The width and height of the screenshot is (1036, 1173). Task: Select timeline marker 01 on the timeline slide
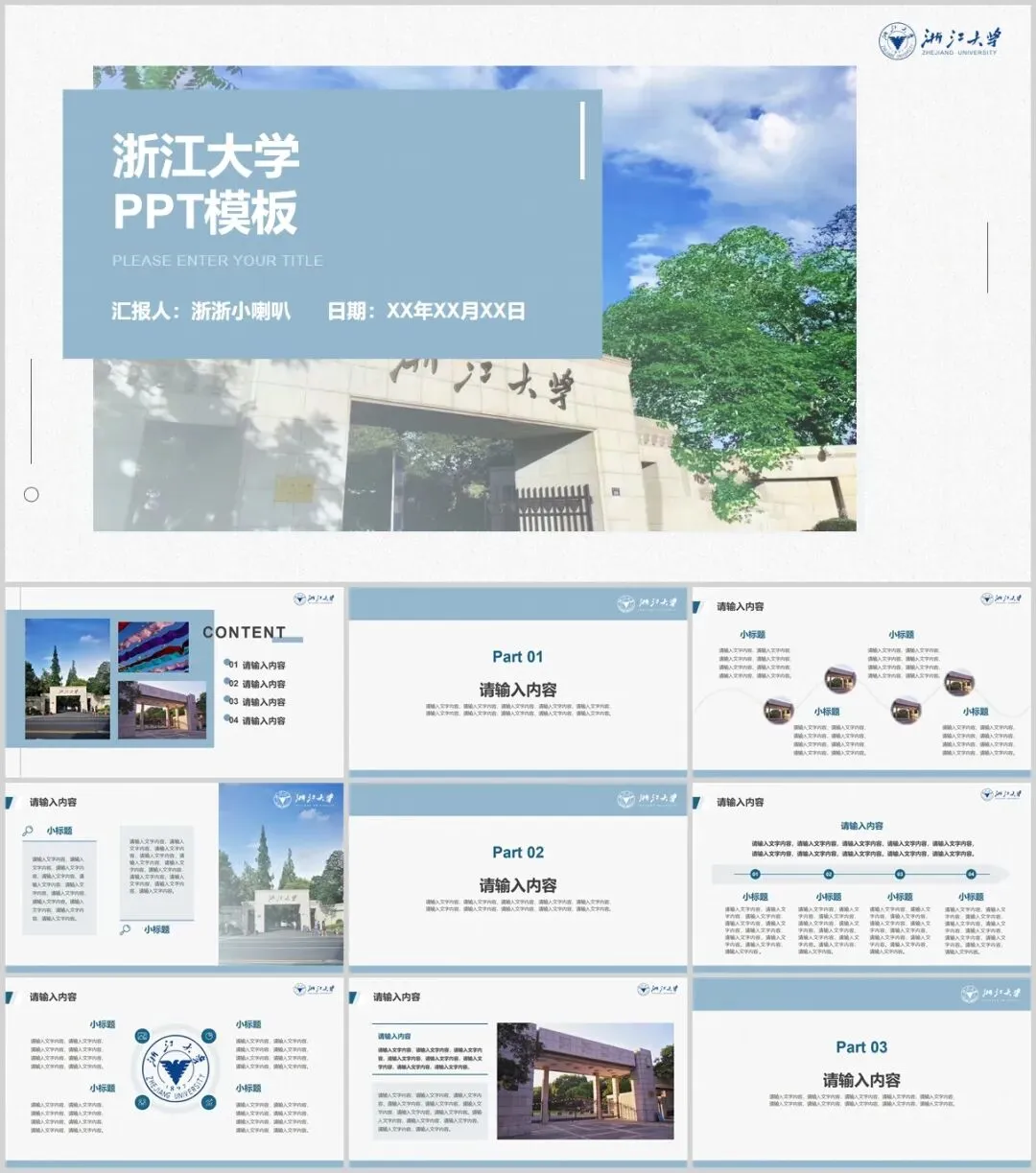pyautogui.click(x=755, y=874)
